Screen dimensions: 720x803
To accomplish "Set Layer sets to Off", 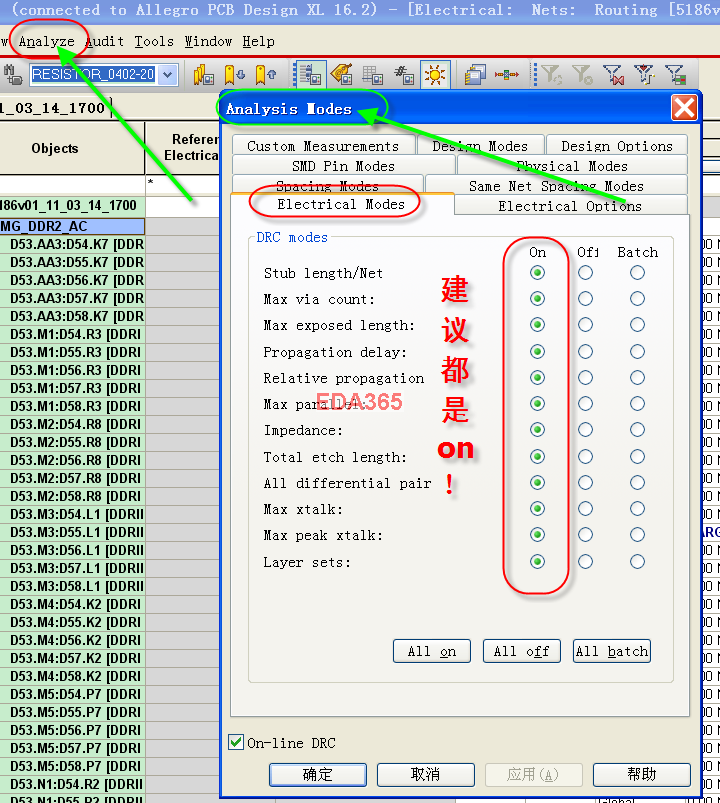I will coord(585,562).
